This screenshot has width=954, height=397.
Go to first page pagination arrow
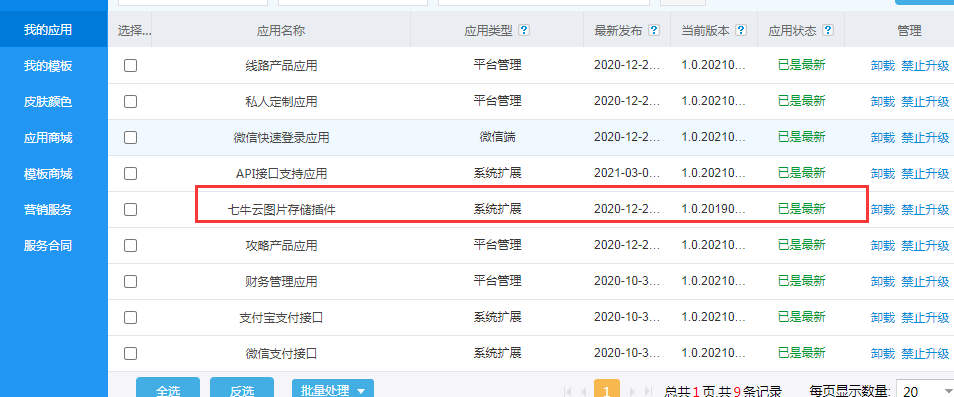pyautogui.click(x=568, y=392)
